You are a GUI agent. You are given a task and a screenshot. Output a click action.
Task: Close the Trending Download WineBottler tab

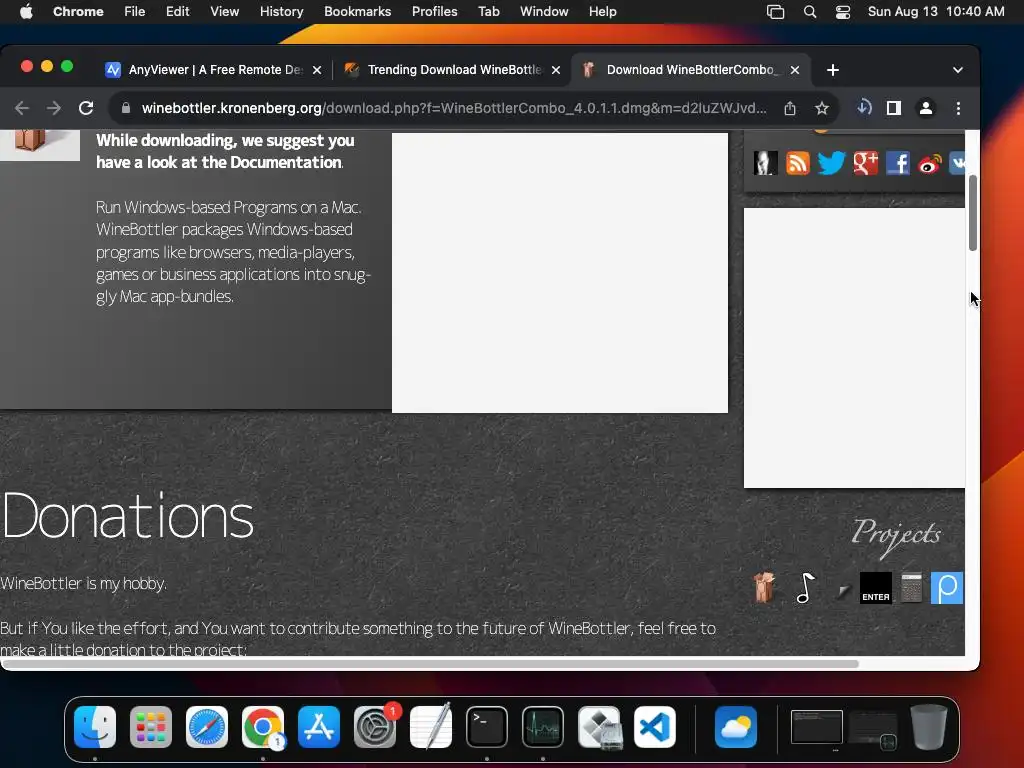pos(556,70)
